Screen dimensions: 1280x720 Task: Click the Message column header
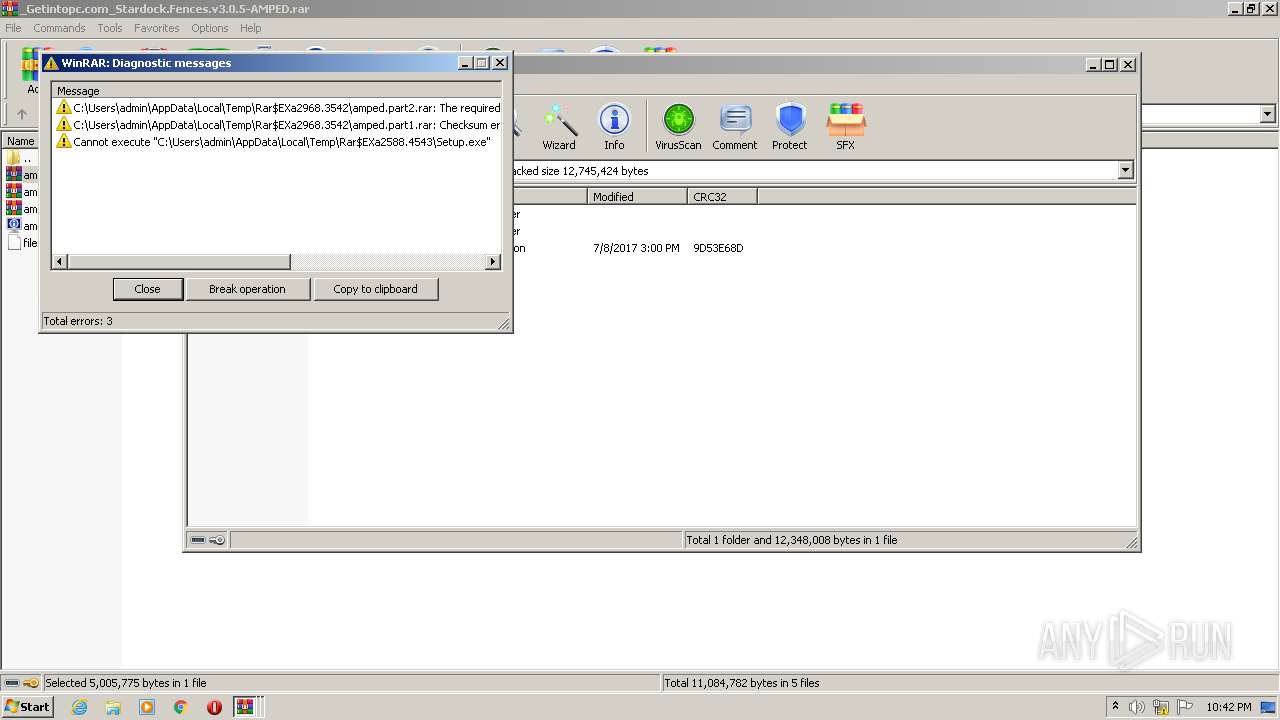click(277, 91)
